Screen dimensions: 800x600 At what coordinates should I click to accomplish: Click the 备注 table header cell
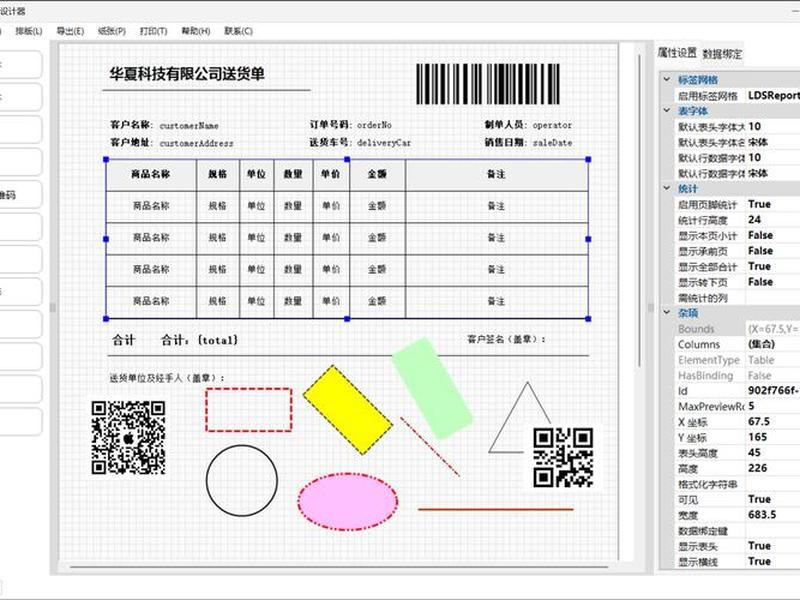pos(496,174)
